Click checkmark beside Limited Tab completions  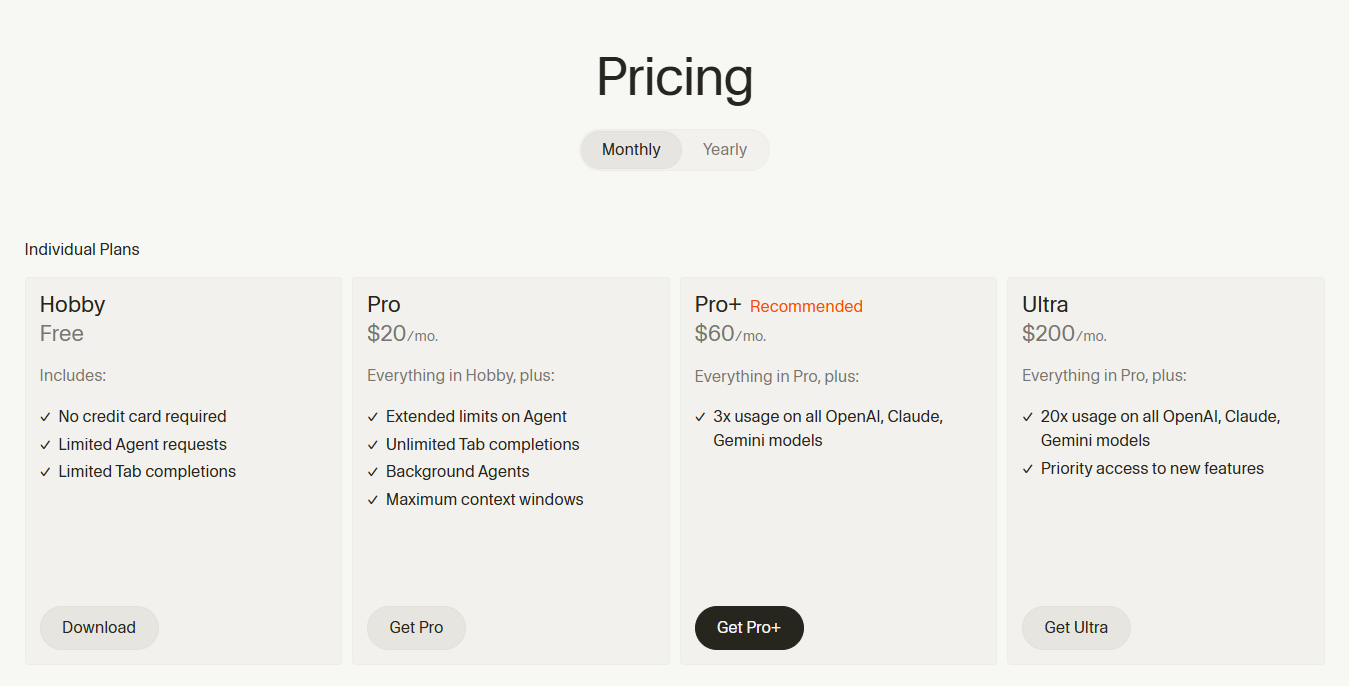pyautogui.click(x=45, y=472)
